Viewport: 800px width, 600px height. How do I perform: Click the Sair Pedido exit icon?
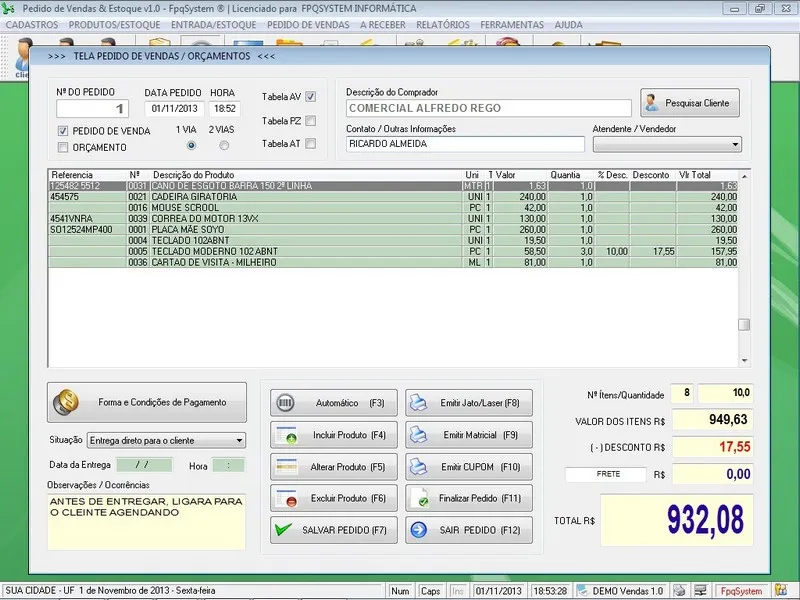(x=421, y=530)
